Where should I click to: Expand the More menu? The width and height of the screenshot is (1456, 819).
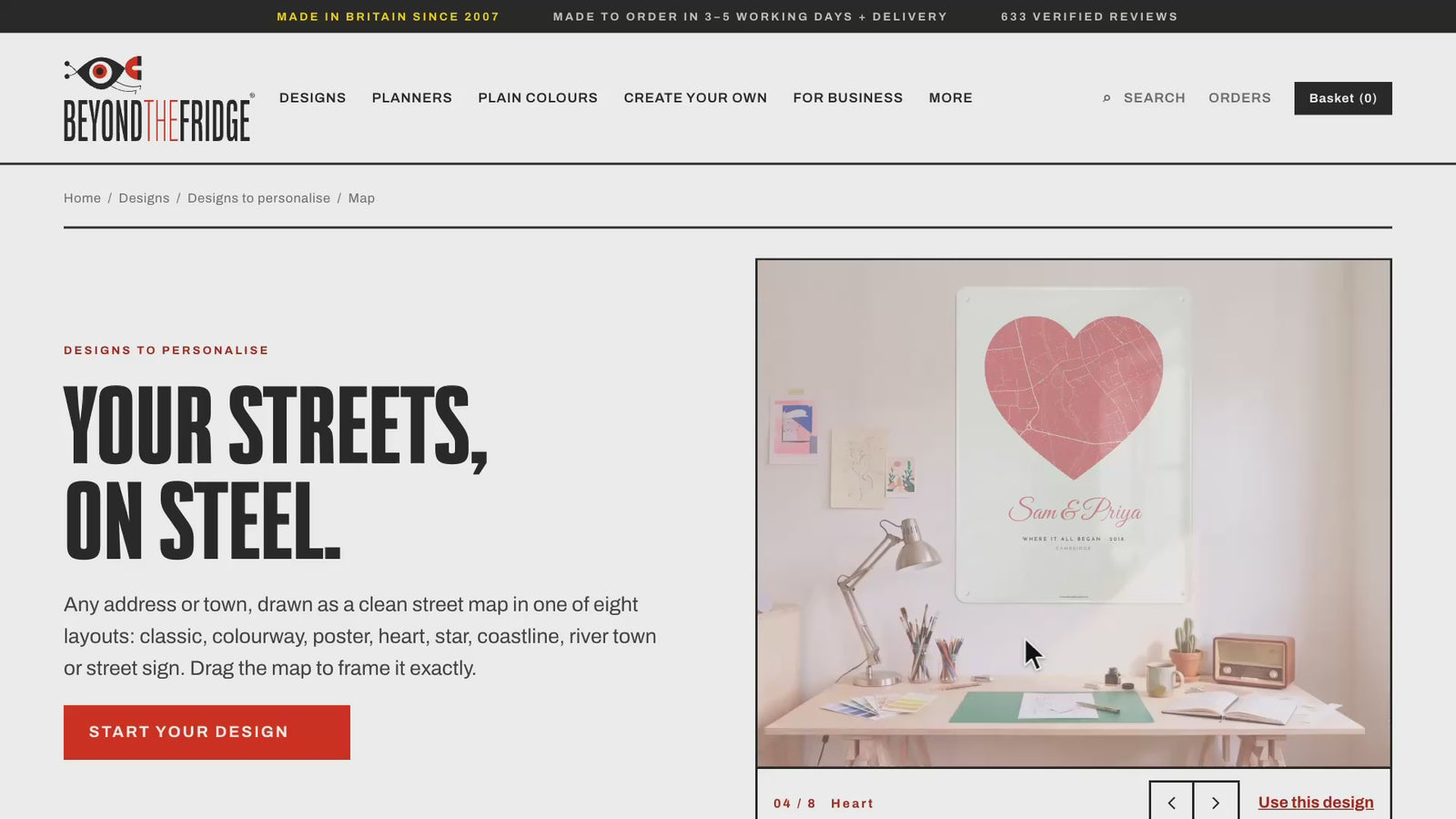(x=951, y=98)
